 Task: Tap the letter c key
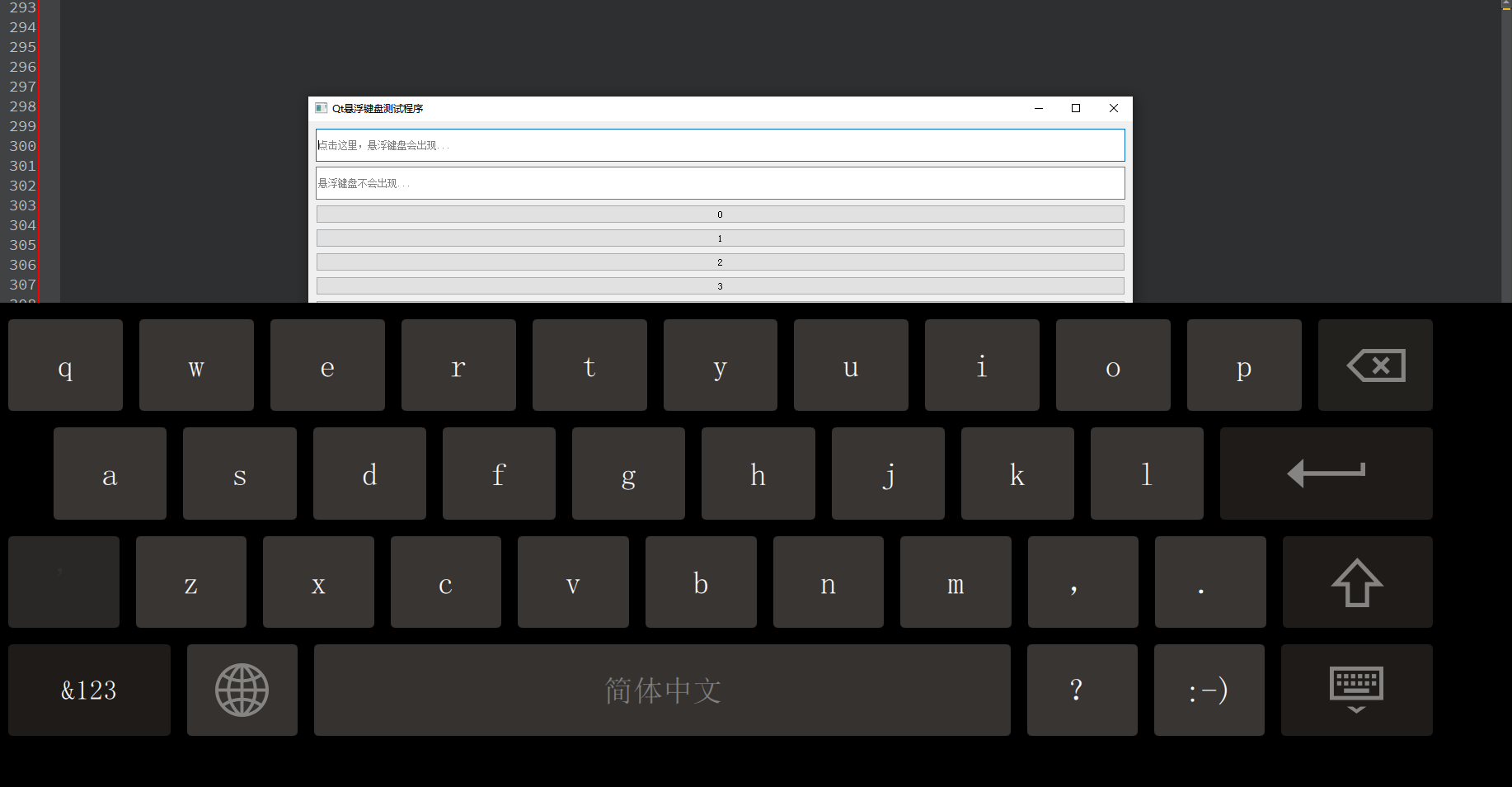point(446,582)
